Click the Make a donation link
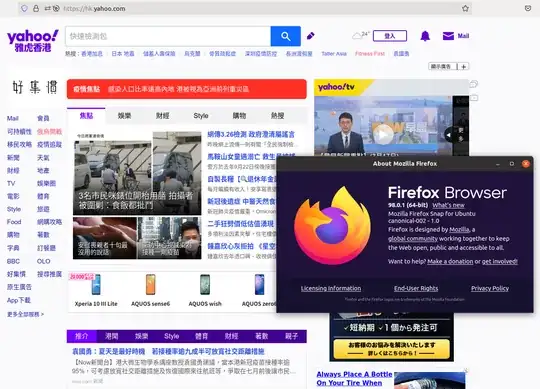Viewport: 540px width, 389px height. 450,261
